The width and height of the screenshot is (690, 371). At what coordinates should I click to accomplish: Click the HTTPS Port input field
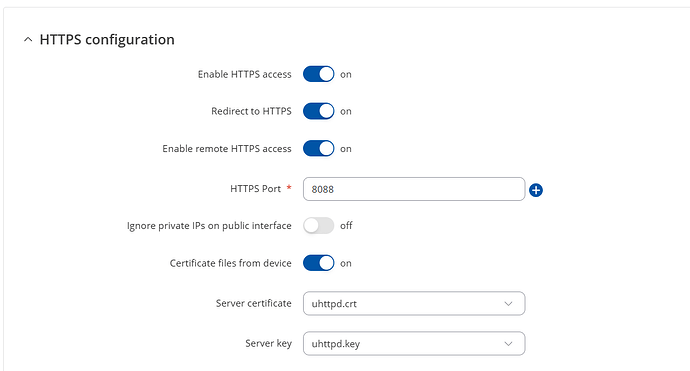[x=414, y=189]
